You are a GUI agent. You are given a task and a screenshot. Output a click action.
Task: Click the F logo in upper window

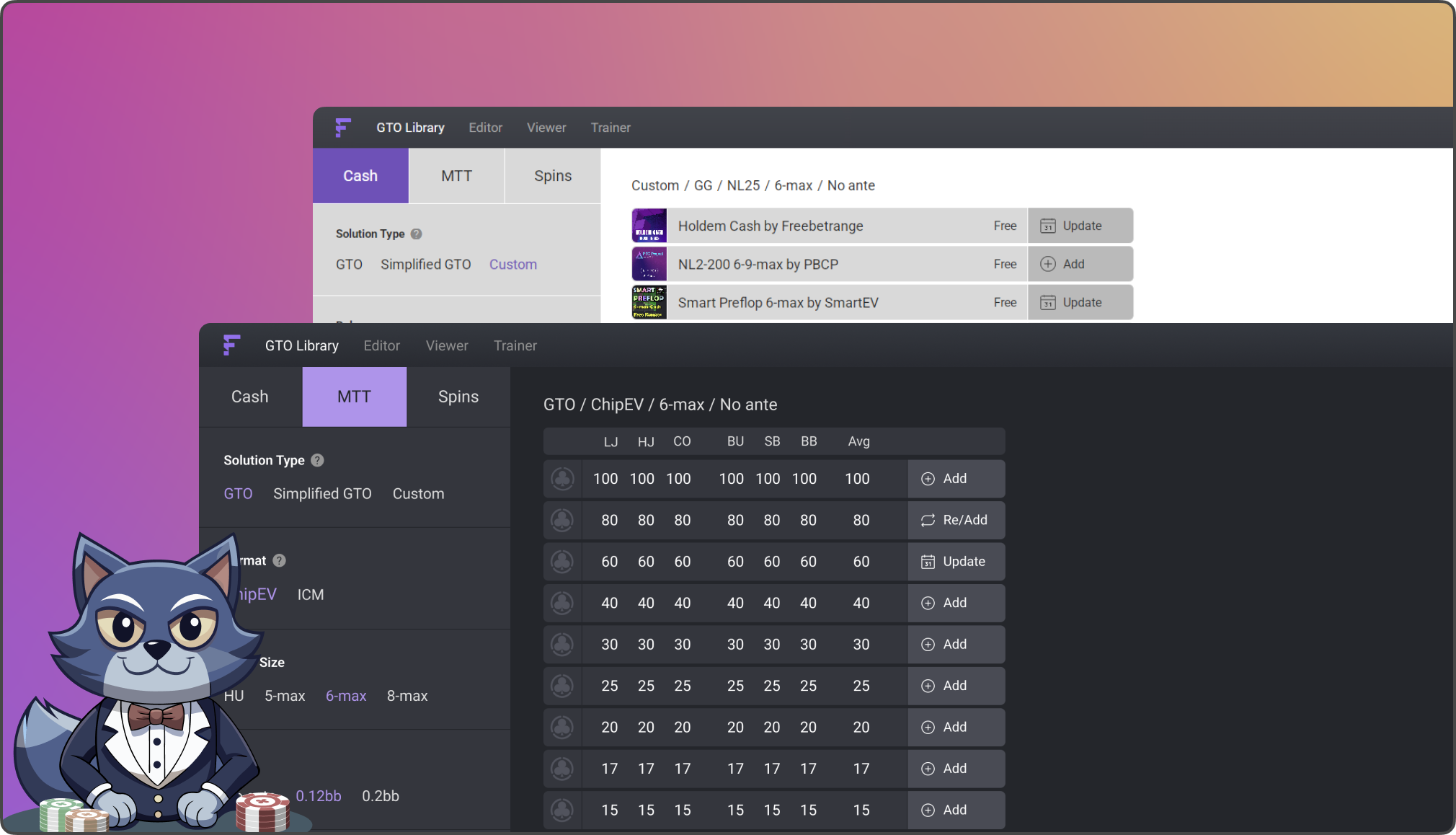(x=343, y=128)
